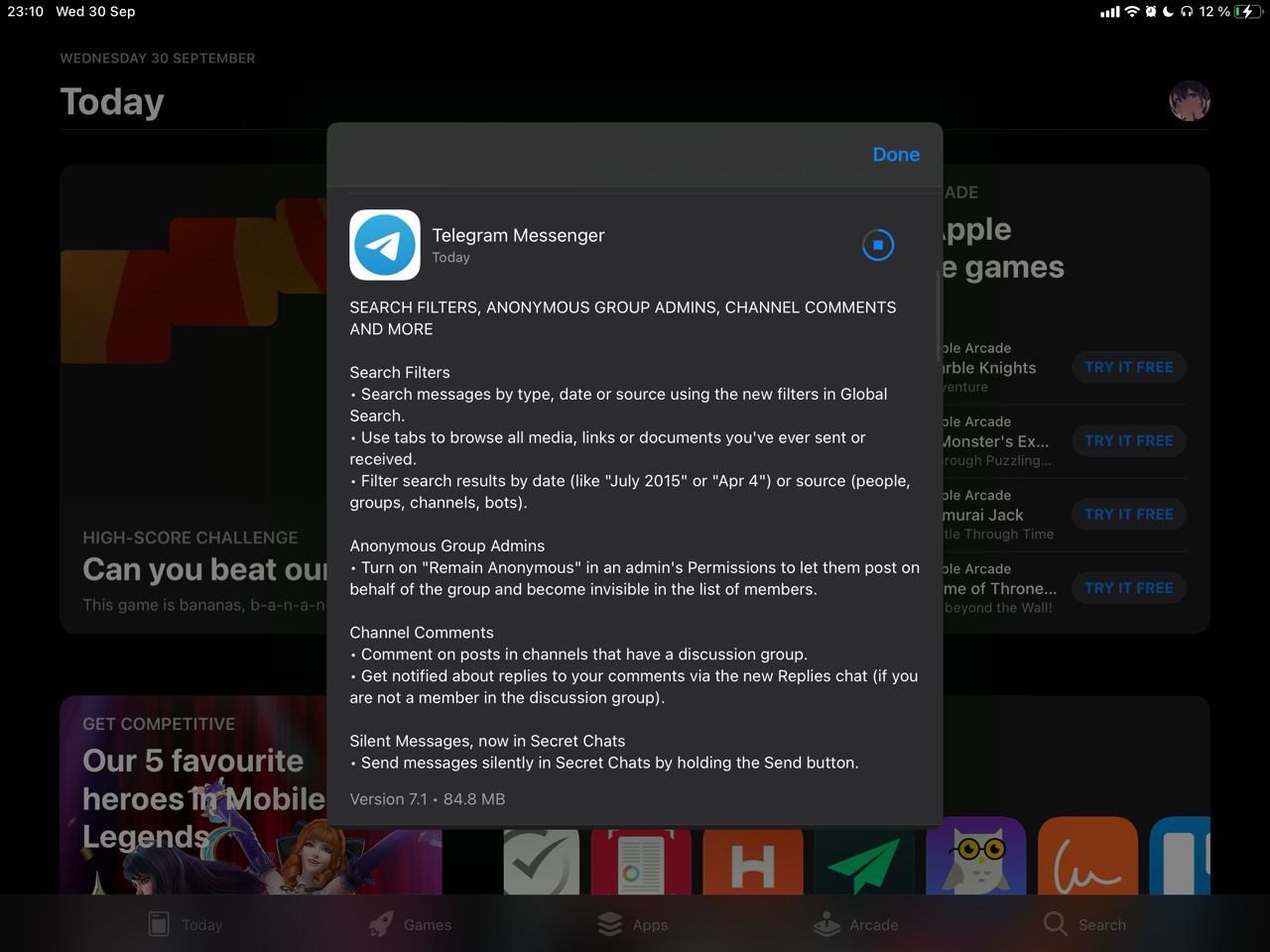Image resolution: width=1270 pixels, height=952 pixels.
Task: Tap the Anonymous Group Admins heading
Action: click(x=447, y=545)
